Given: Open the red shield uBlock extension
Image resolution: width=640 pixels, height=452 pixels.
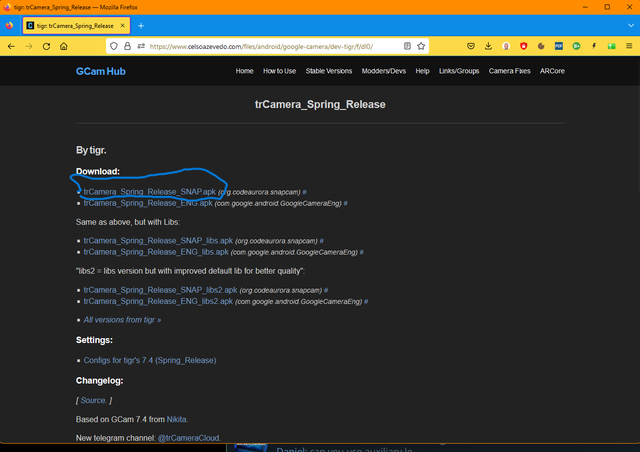Looking at the screenshot, I should pos(523,46).
